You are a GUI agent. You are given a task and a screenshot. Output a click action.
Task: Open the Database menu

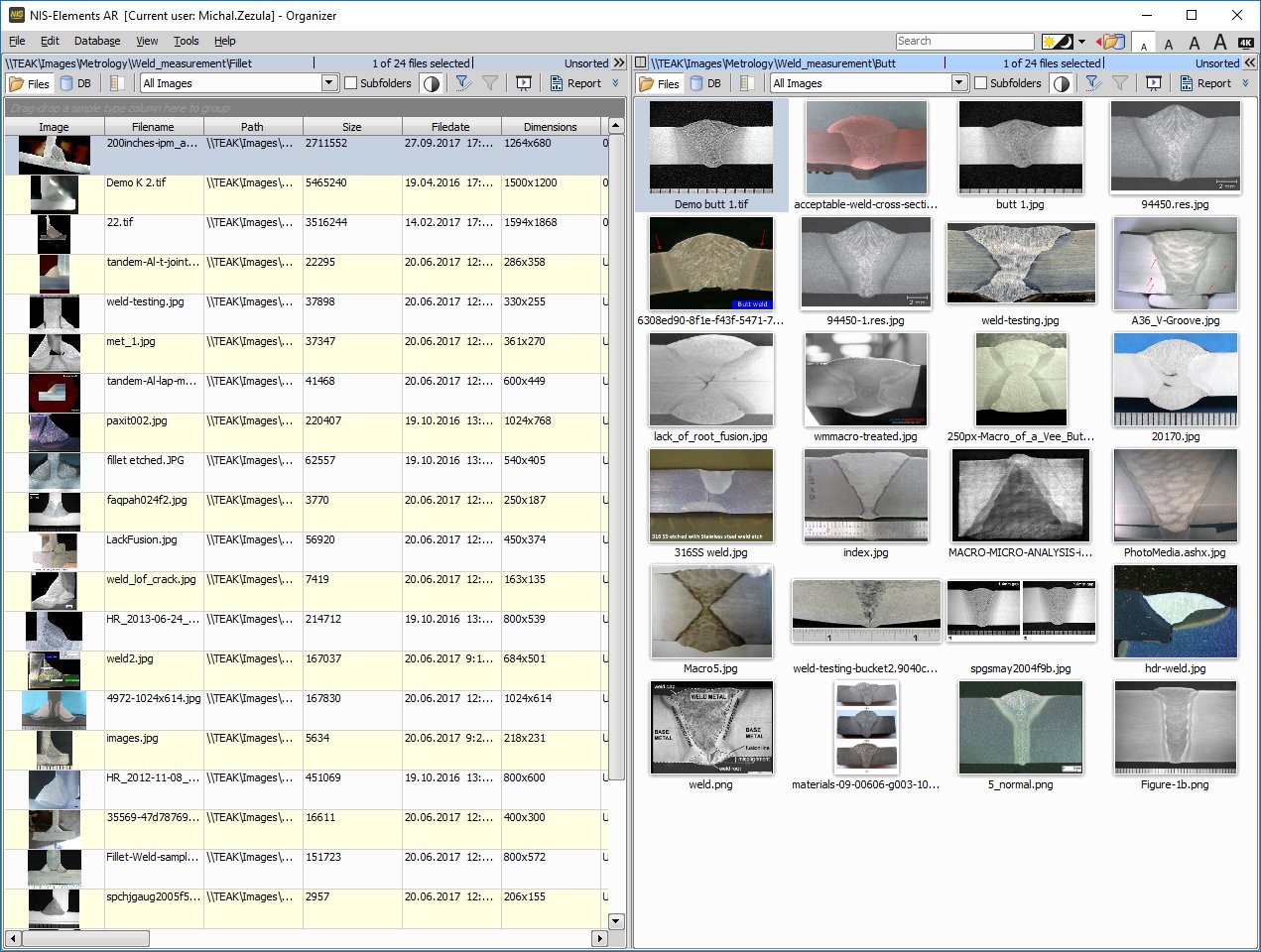coord(97,41)
